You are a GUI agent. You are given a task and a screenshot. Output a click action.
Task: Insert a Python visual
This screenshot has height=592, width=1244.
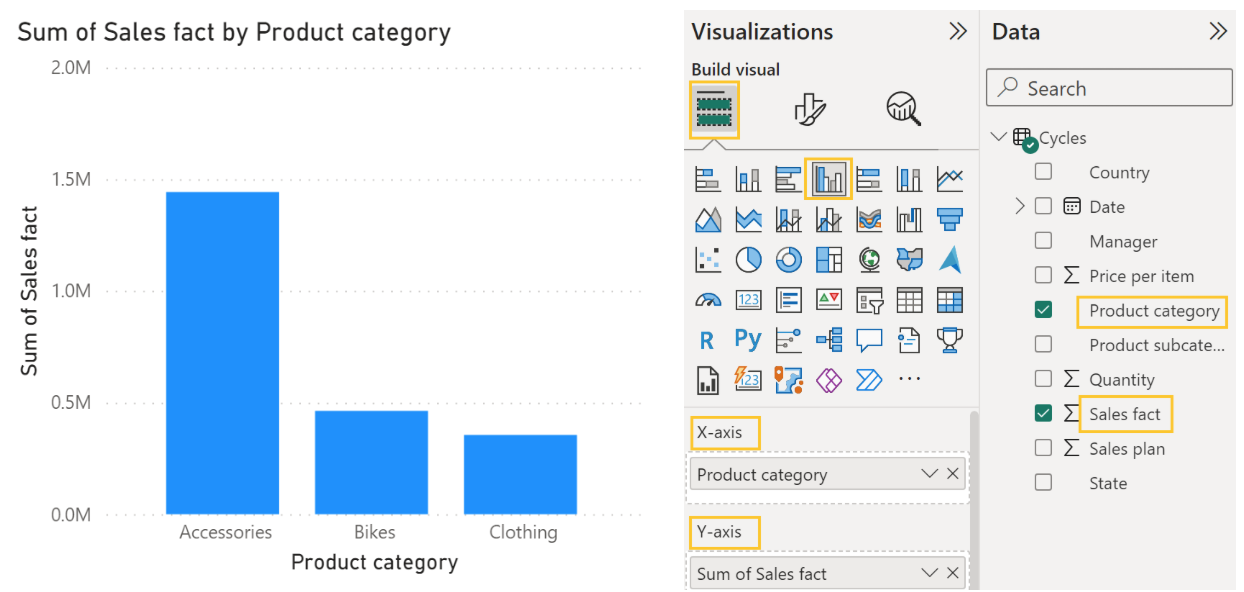pyautogui.click(x=748, y=340)
